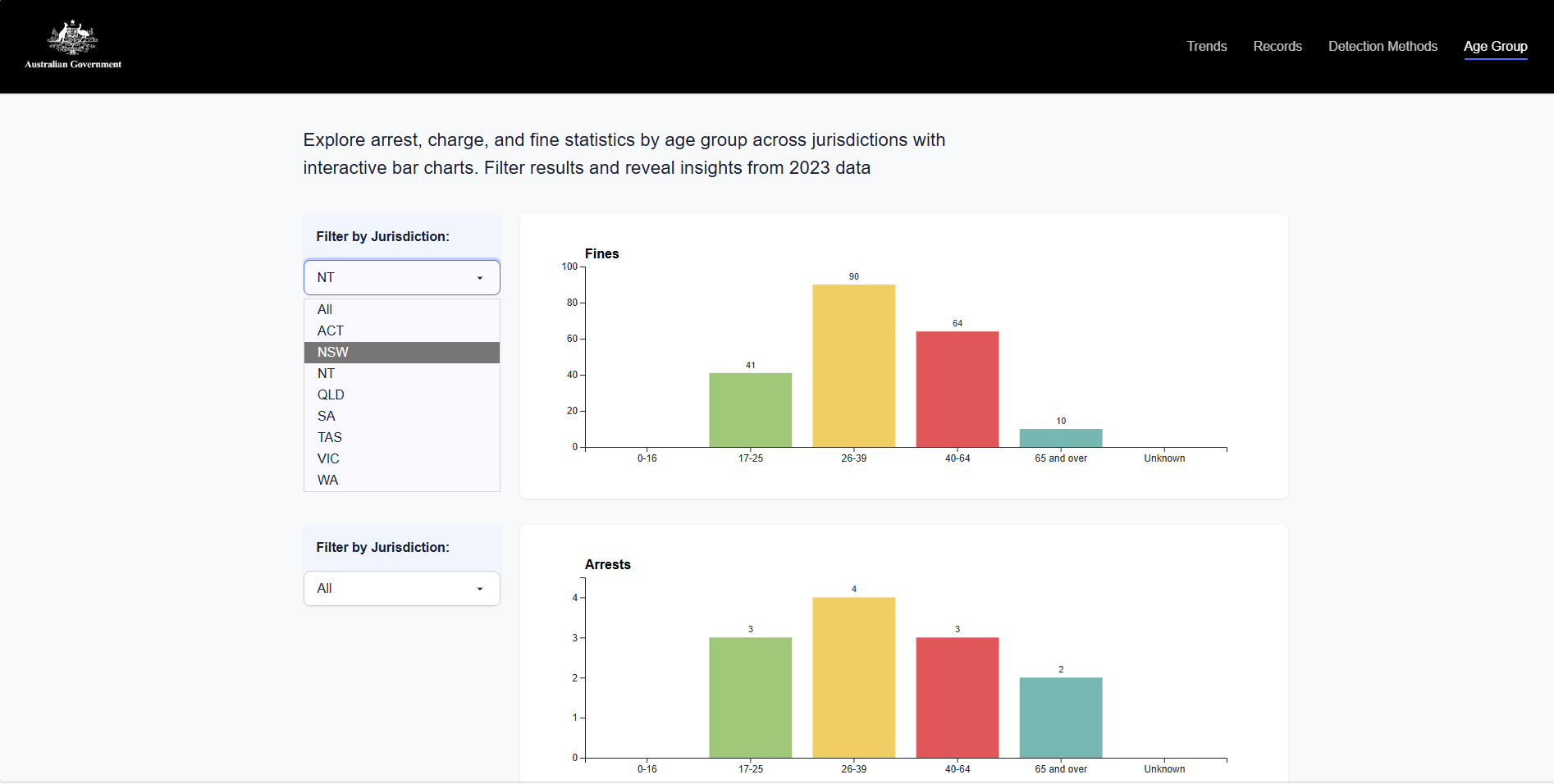Click the Australian Government crest logo
The image size is (1554, 784).
point(73,44)
